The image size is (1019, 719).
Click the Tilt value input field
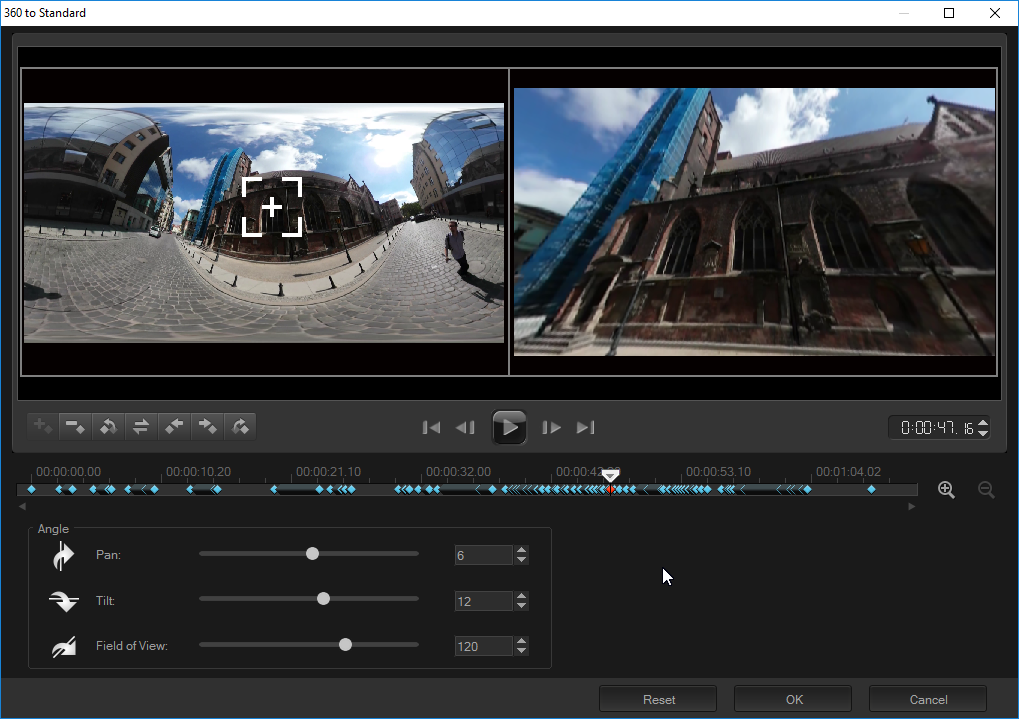(x=482, y=601)
